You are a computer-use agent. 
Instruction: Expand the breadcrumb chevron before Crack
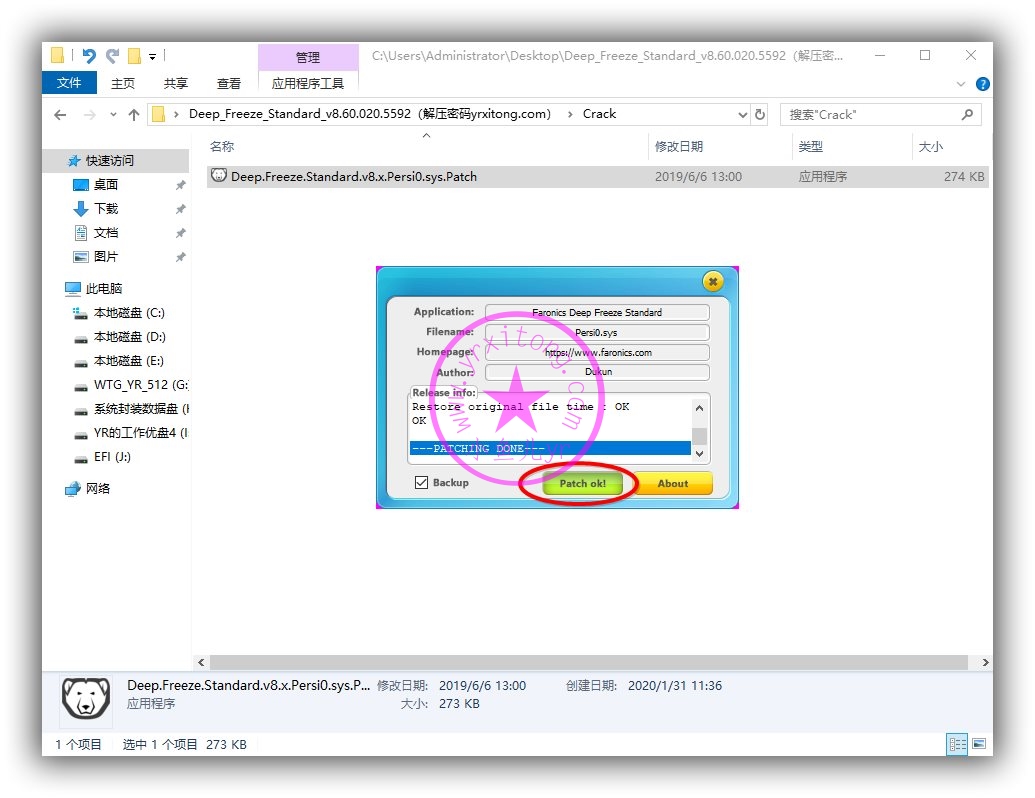click(570, 114)
